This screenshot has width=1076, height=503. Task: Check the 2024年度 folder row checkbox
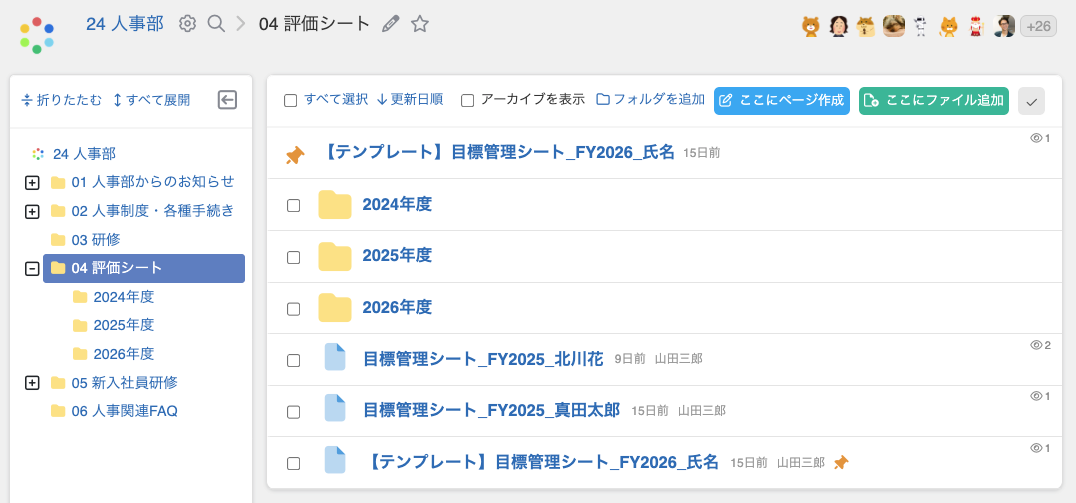293,205
